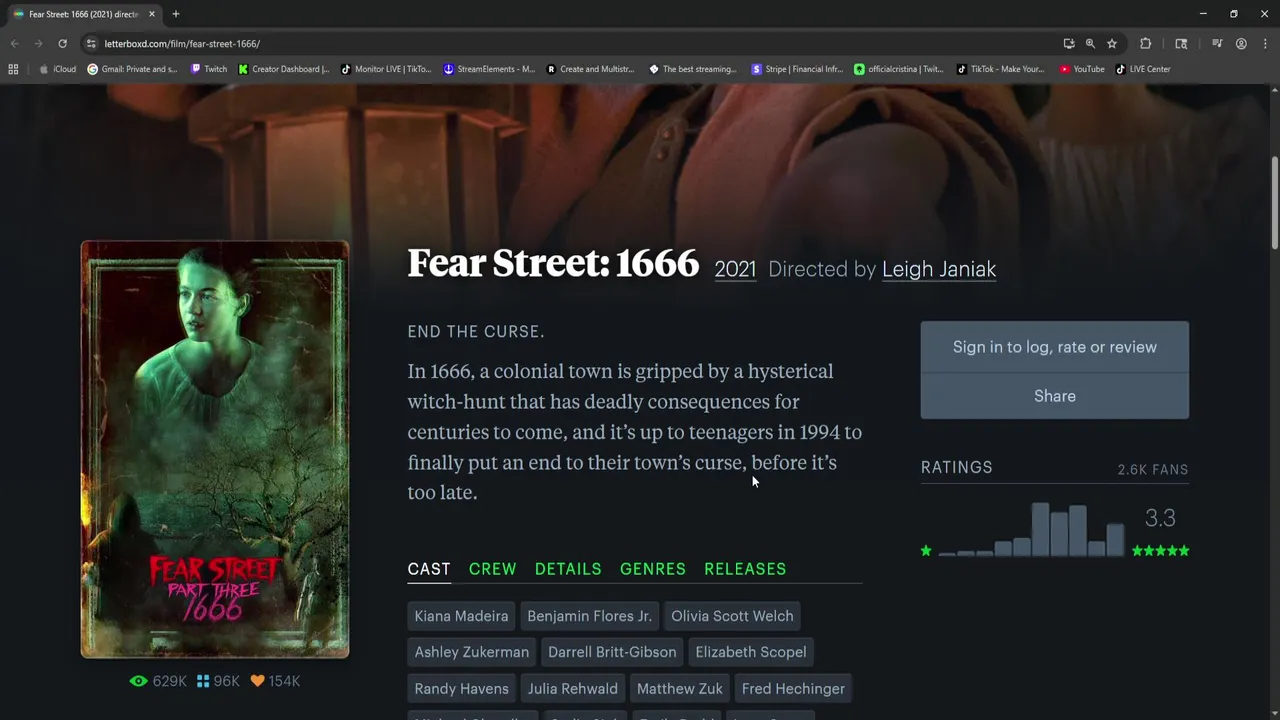The image size is (1280, 720).
Task: Open the Extensions puzzle icon
Action: pyautogui.click(x=1146, y=44)
